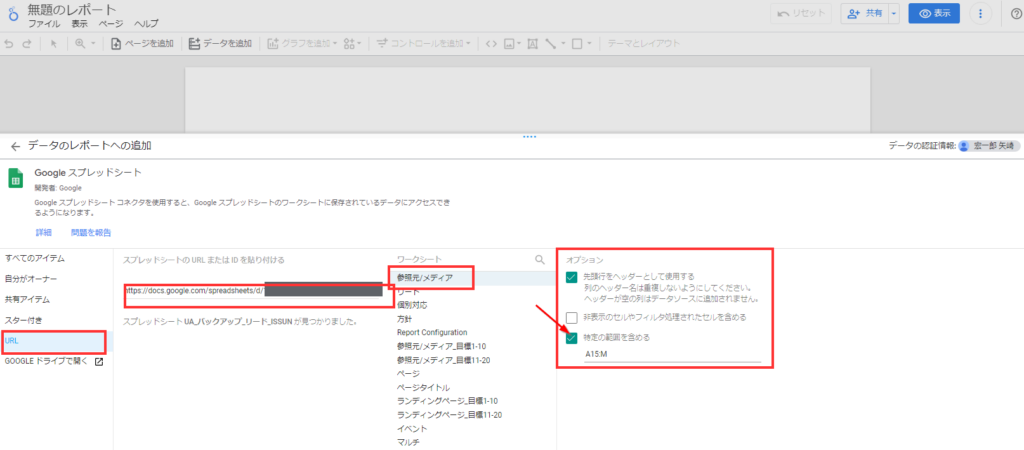Image resolution: width=1024 pixels, height=450 pixels.
Task: Select the ランディングページ_目標1-10 worksheet
Action: (x=447, y=400)
